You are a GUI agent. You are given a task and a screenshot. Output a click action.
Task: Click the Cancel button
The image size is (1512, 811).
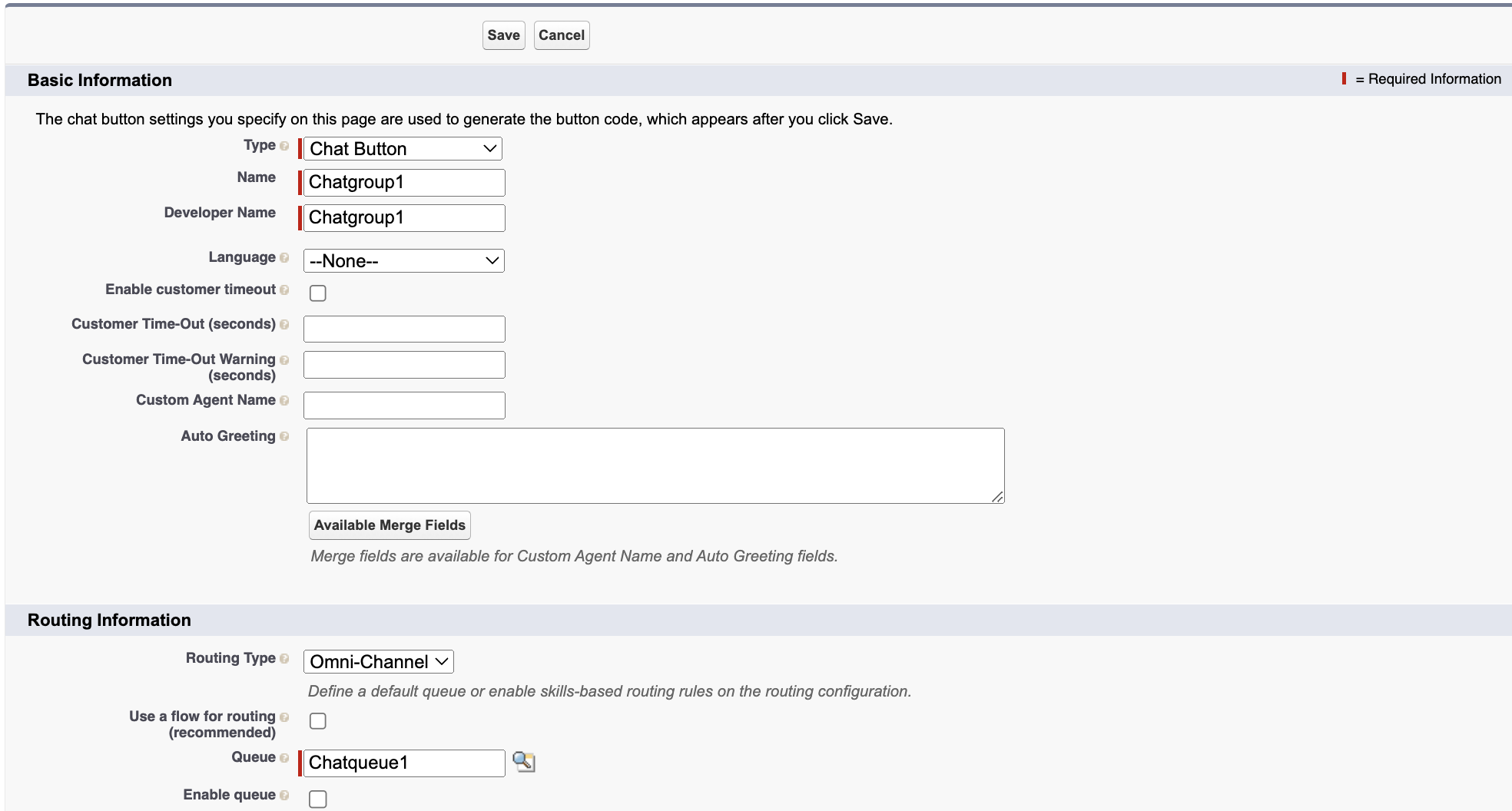pyautogui.click(x=561, y=35)
